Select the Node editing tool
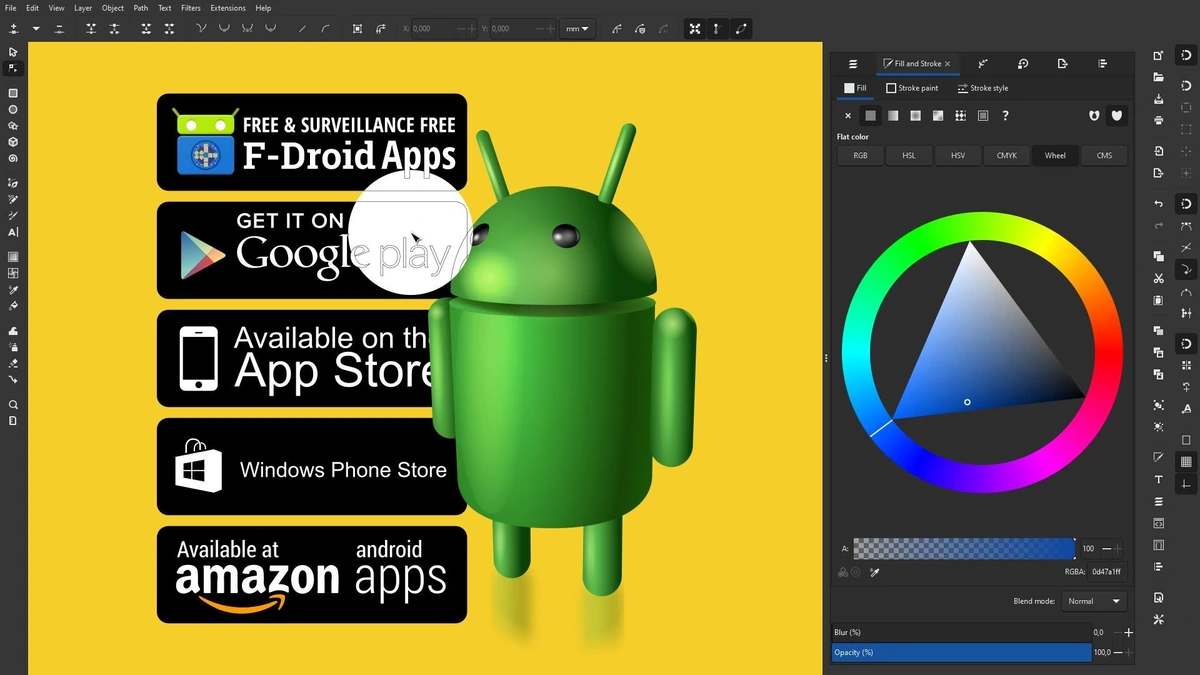 (x=12, y=67)
